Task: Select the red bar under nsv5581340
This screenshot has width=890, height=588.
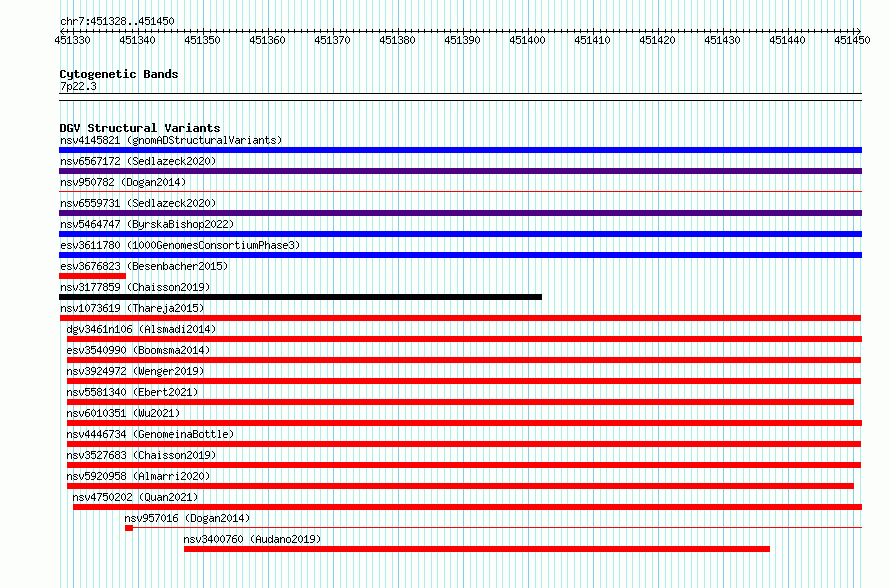Action: (460, 402)
